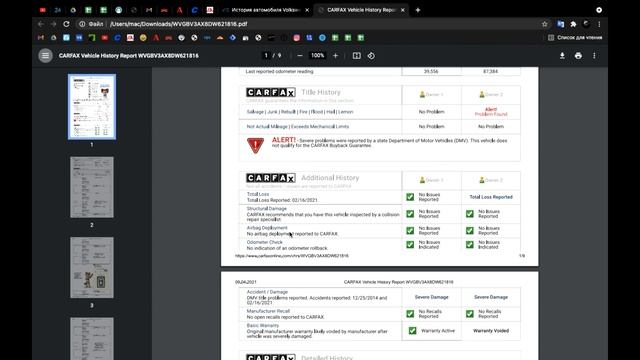Screen dimensions: 640x360
Task: Bookmark this page with the star
Action: 544,24
